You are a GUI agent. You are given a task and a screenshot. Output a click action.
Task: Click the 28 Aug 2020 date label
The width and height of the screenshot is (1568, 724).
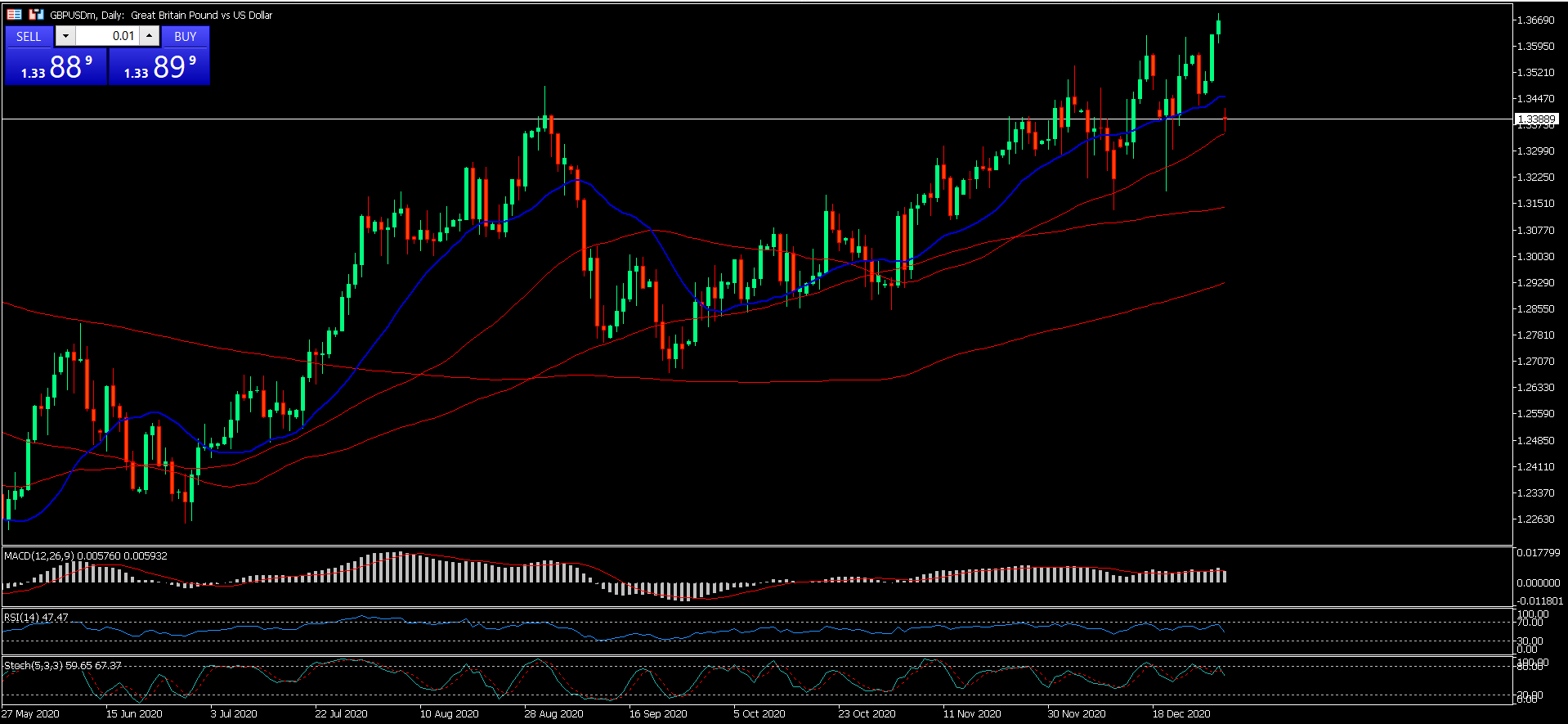(553, 714)
